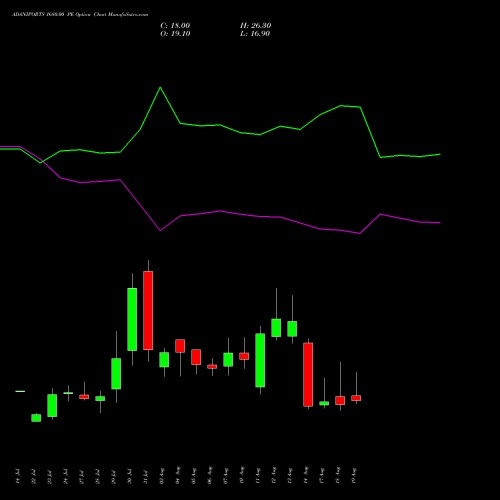Select the tall red candlestick above 31 Jul
Viewport: 500px width, 500px height.
pos(148,310)
